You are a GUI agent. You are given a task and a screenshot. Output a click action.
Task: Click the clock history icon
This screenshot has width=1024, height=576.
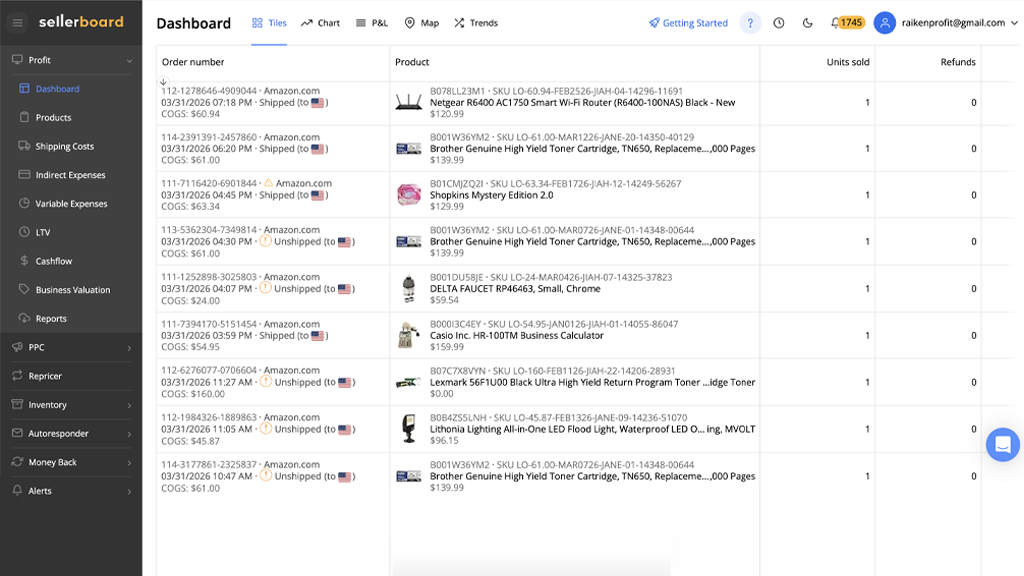click(x=779, y=23)
